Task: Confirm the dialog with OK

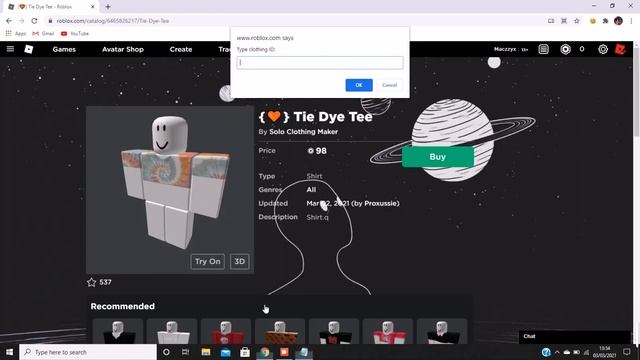Action: coord(359,85)
